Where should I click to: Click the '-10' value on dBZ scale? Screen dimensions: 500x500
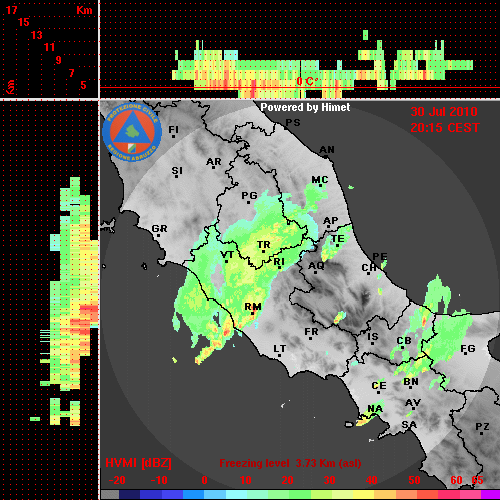tap(159, 480)
